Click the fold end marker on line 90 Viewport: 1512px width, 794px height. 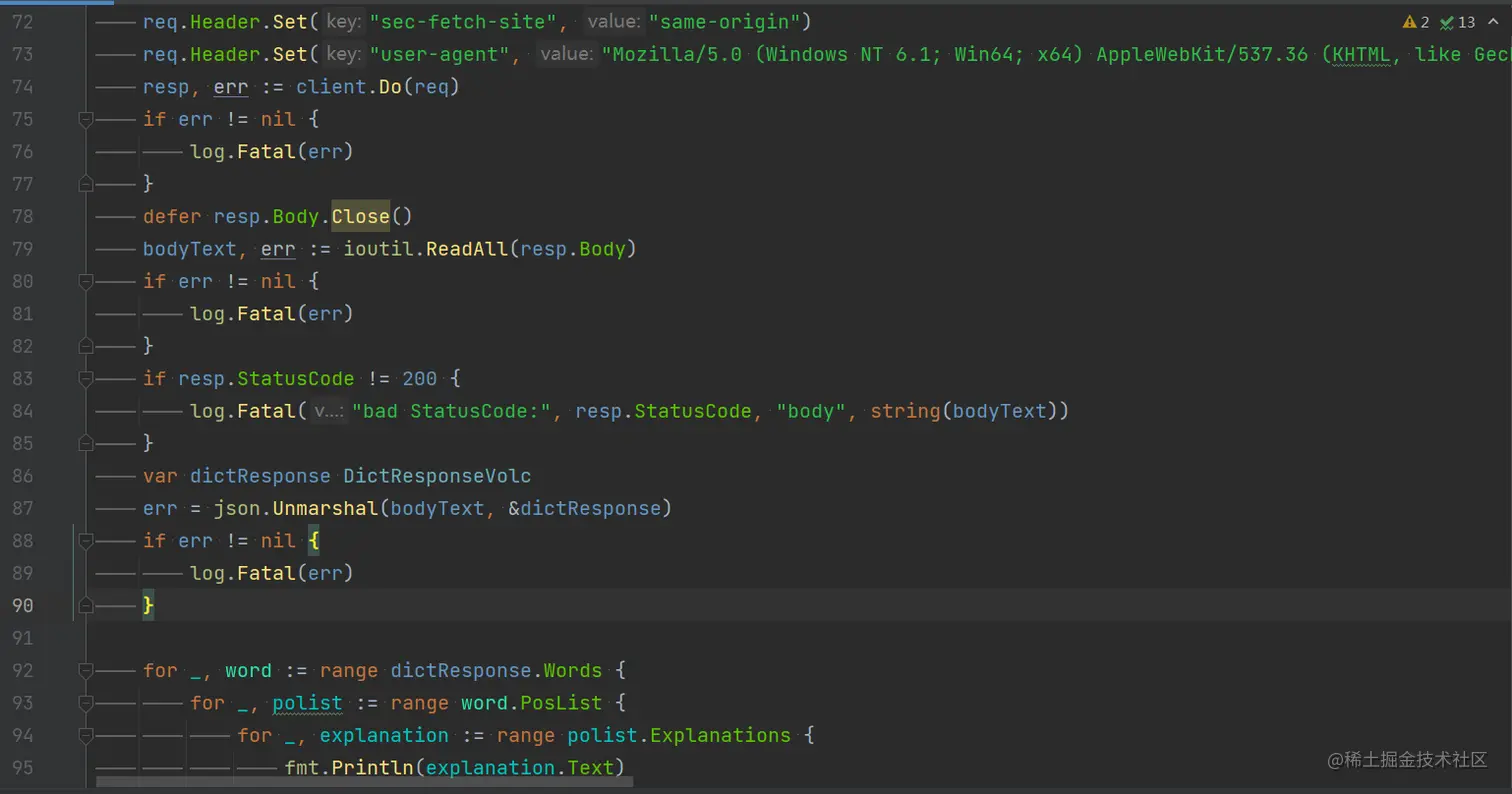pos(85,604)
